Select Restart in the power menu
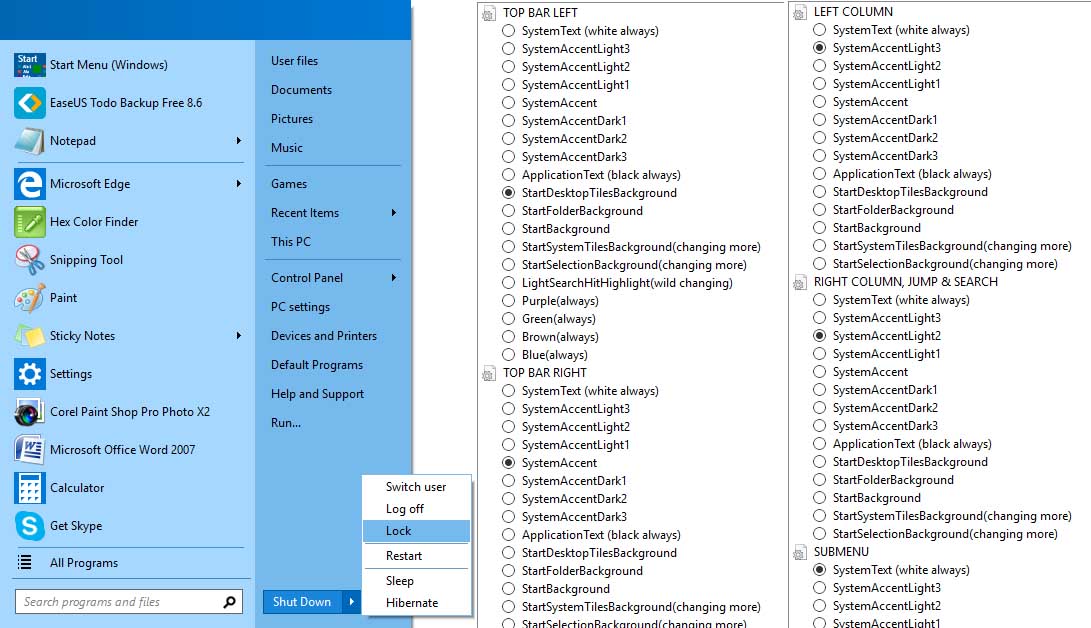Viewport: 1091px width, 628px height. click(416, 556)
